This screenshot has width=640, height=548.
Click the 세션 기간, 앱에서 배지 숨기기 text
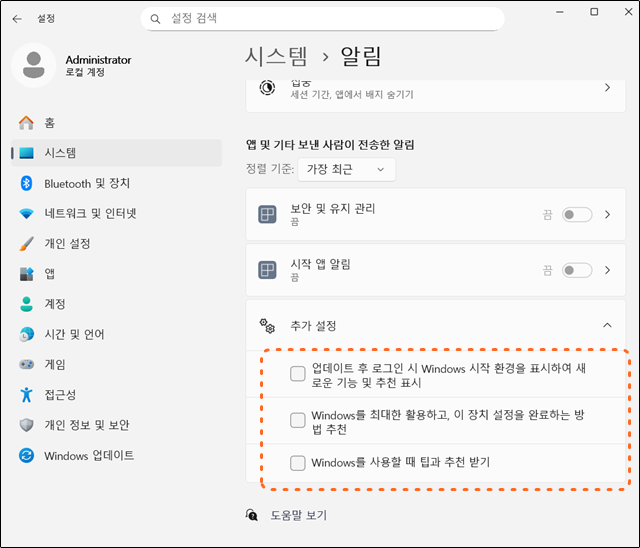352,95
